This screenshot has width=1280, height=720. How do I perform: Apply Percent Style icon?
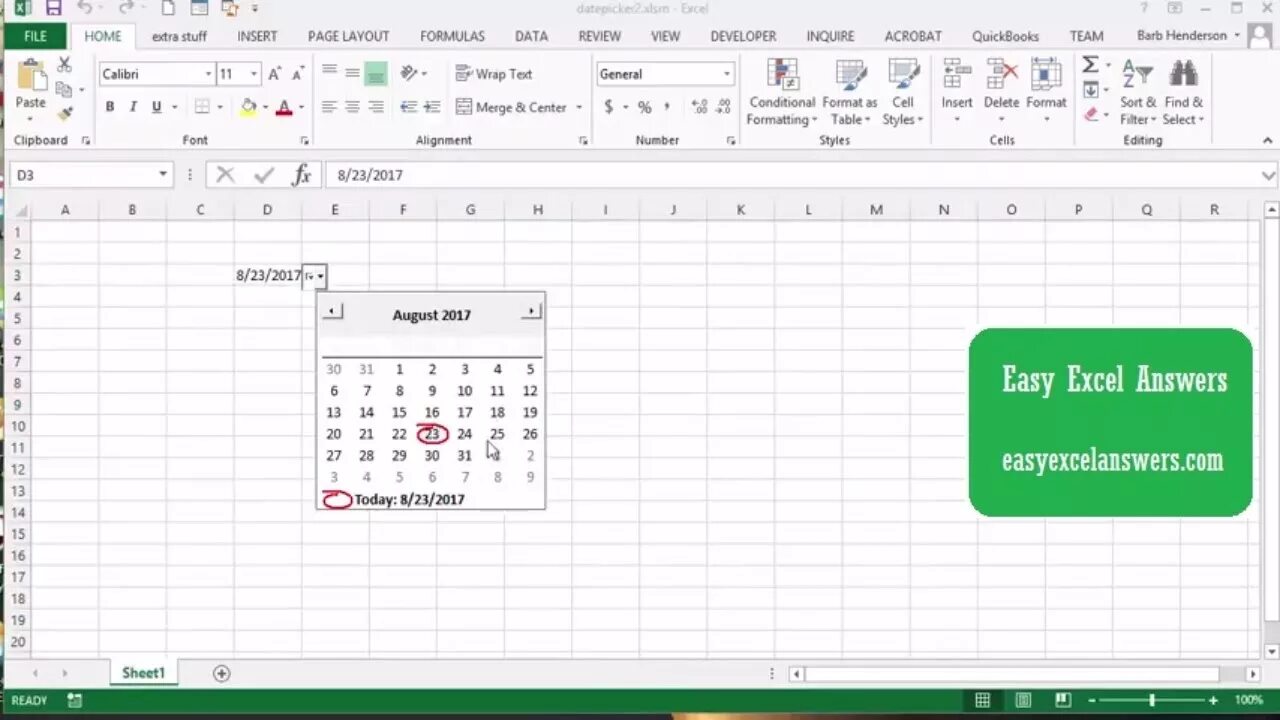point(644,107)
